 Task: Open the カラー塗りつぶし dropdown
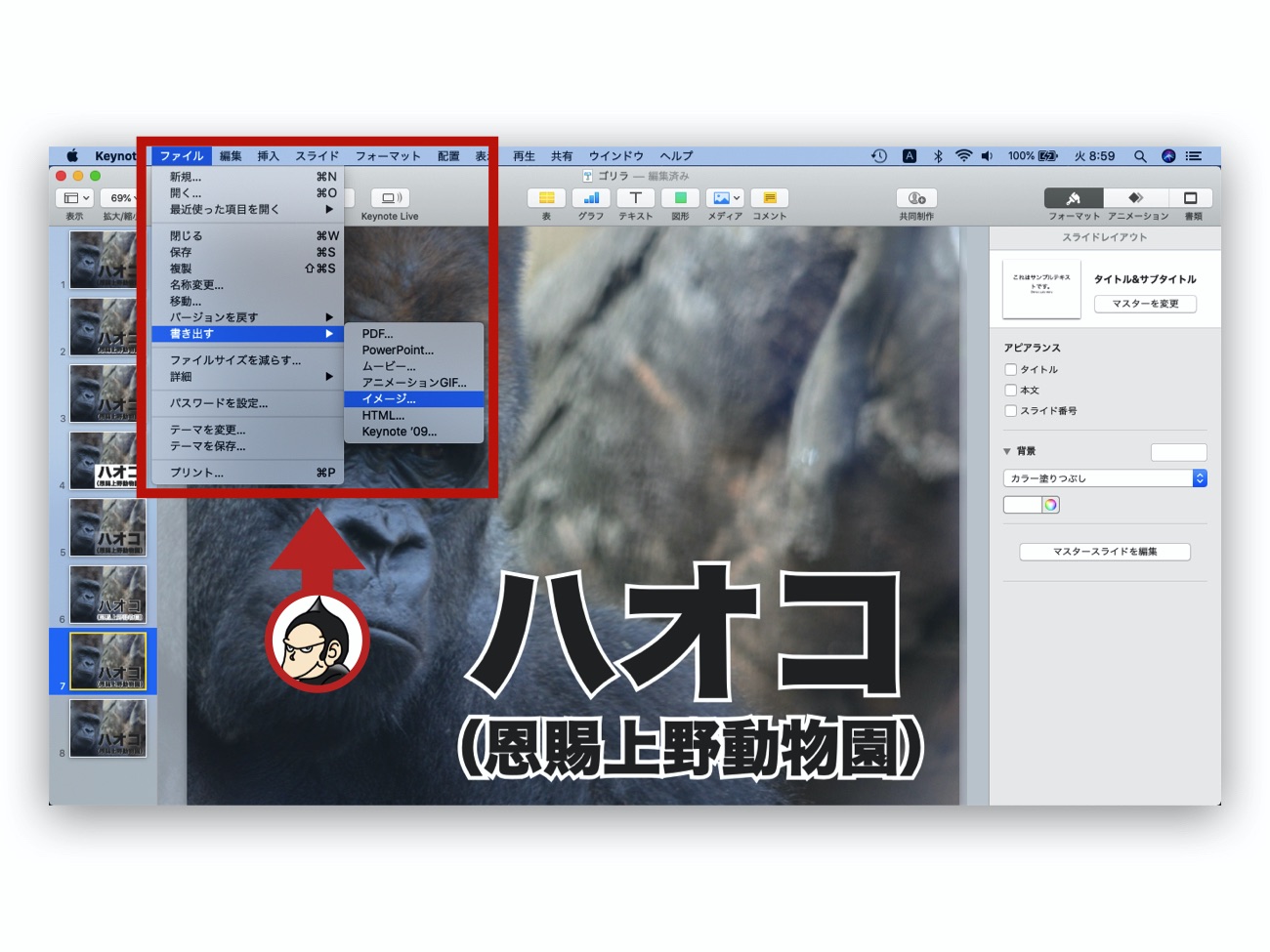tap(1105, 478)
